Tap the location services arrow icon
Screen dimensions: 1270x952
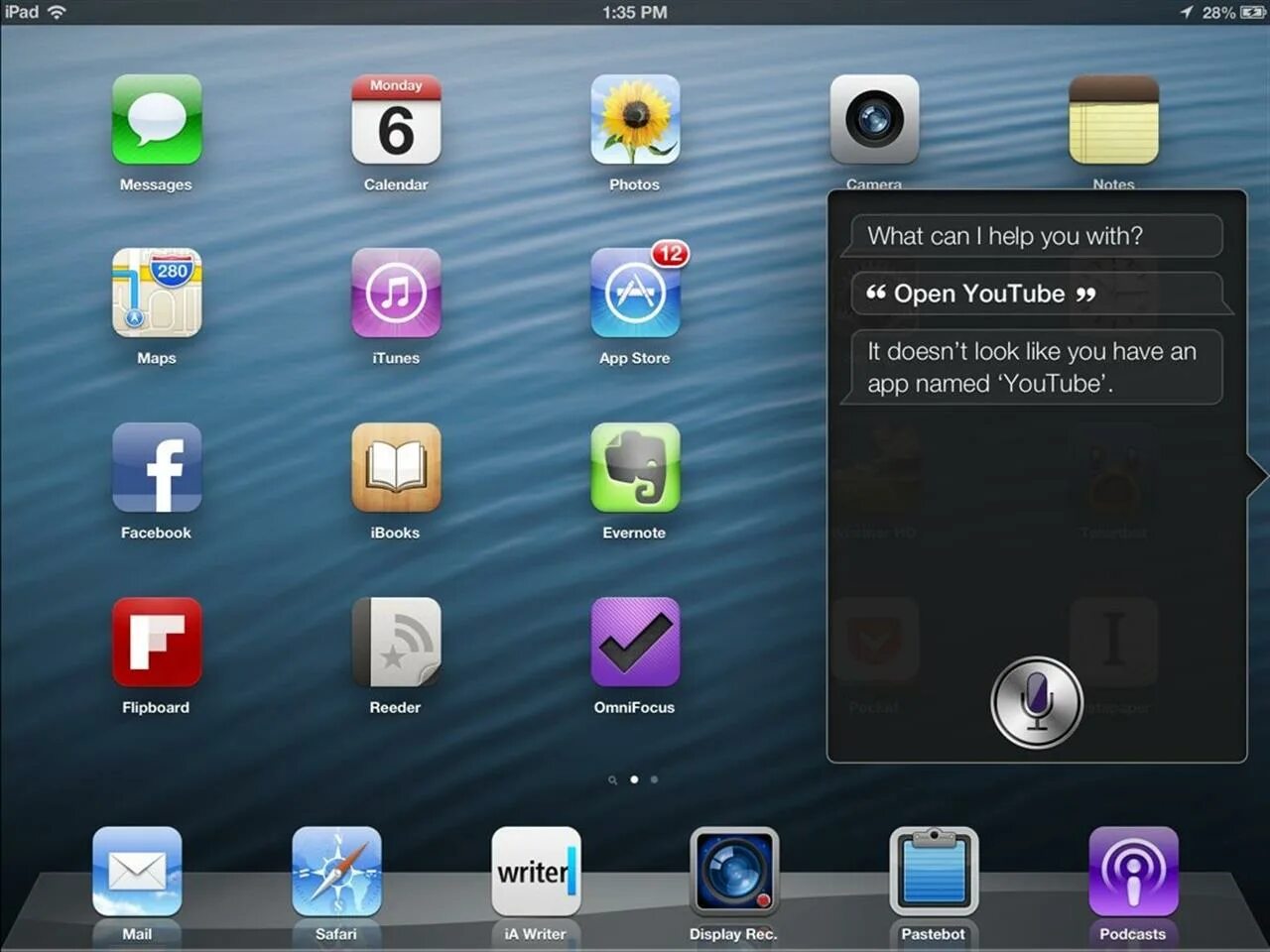[x=1187, y=12]
